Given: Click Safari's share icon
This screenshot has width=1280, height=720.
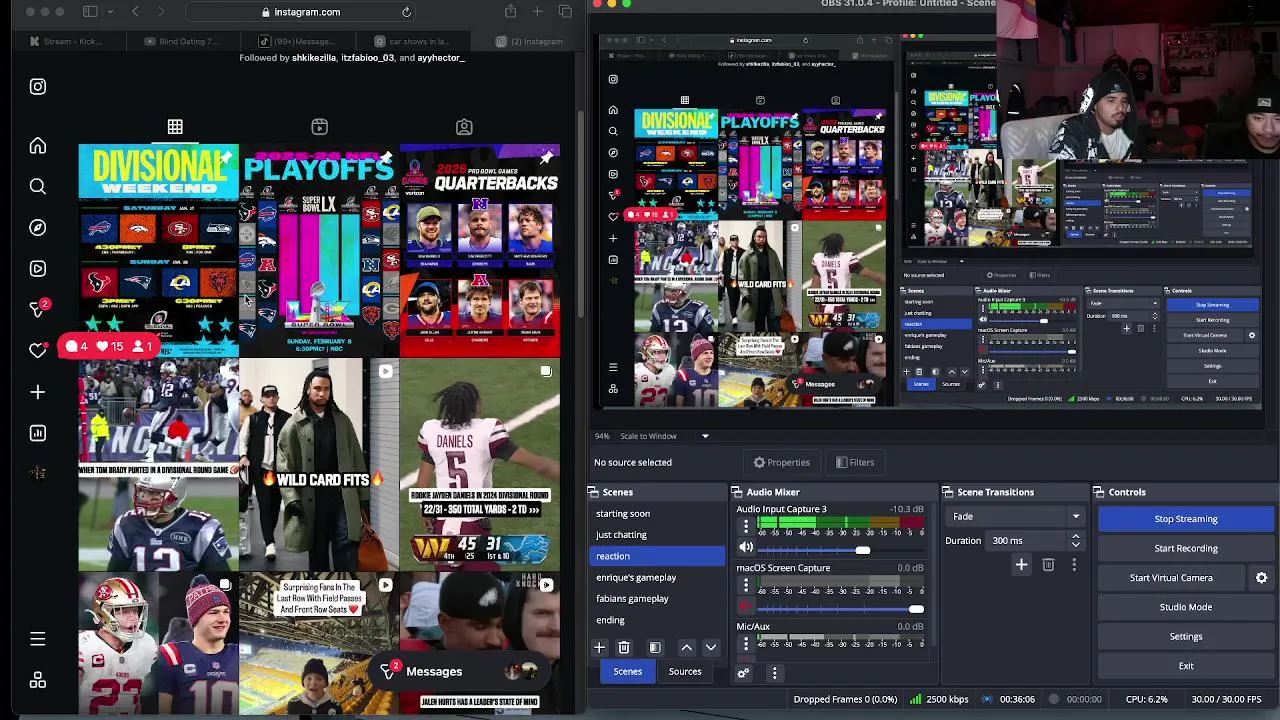Looking at the screenshot, I should [510, 12].
